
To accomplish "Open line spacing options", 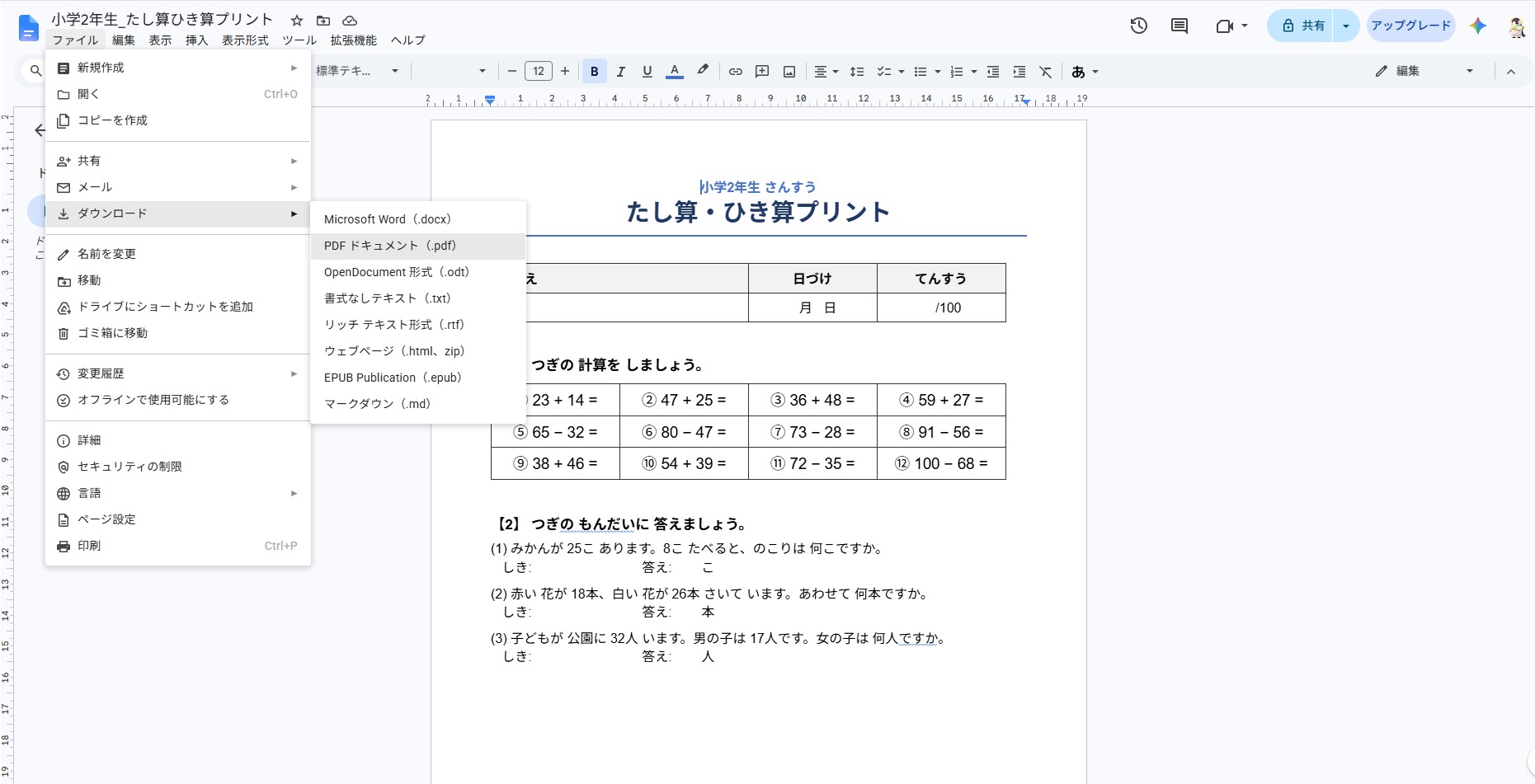I will (x=857, y=72).
